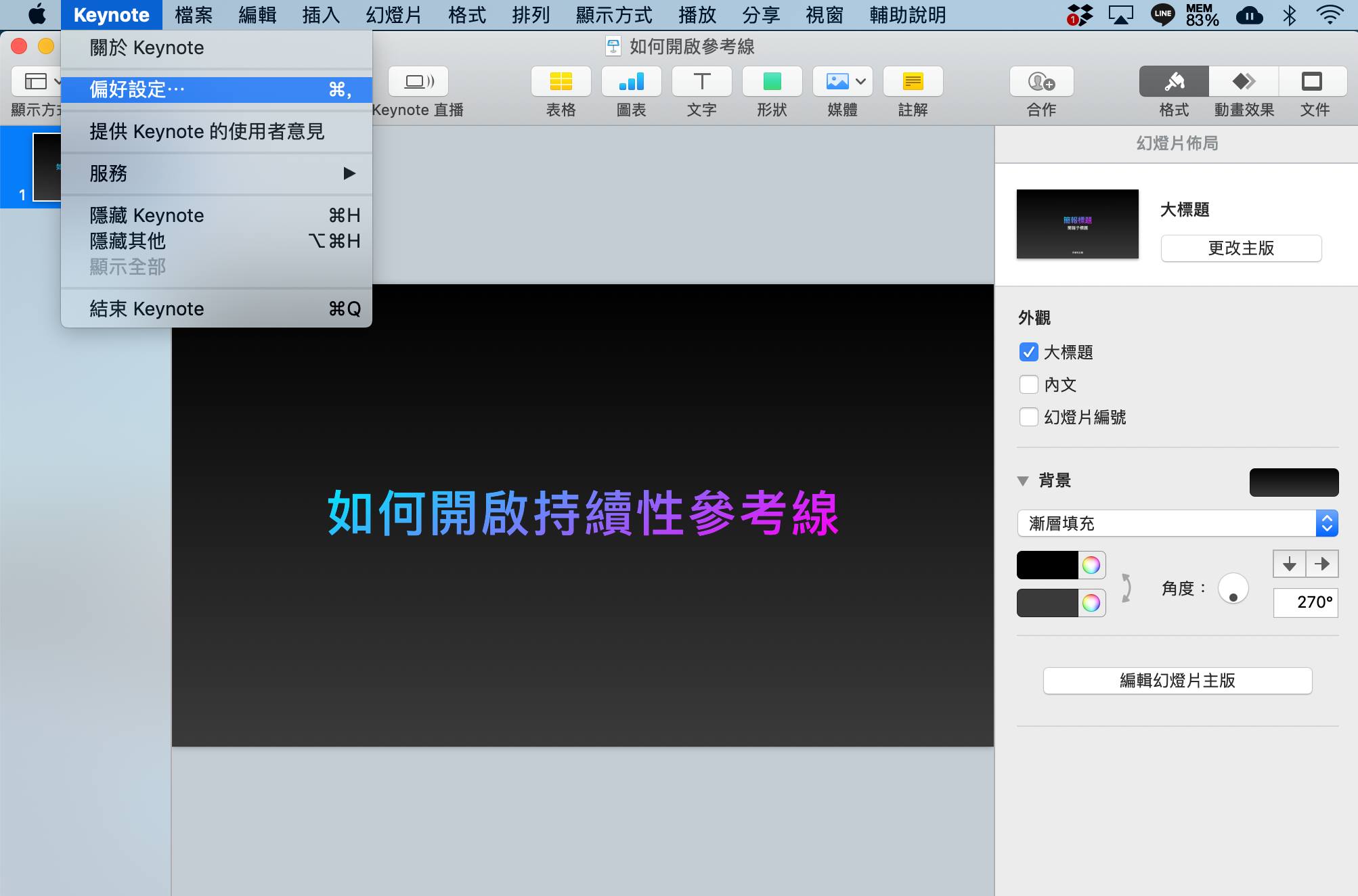Open the 檔案 menu
Viewport: 1358px width, 896px height.
194,15
